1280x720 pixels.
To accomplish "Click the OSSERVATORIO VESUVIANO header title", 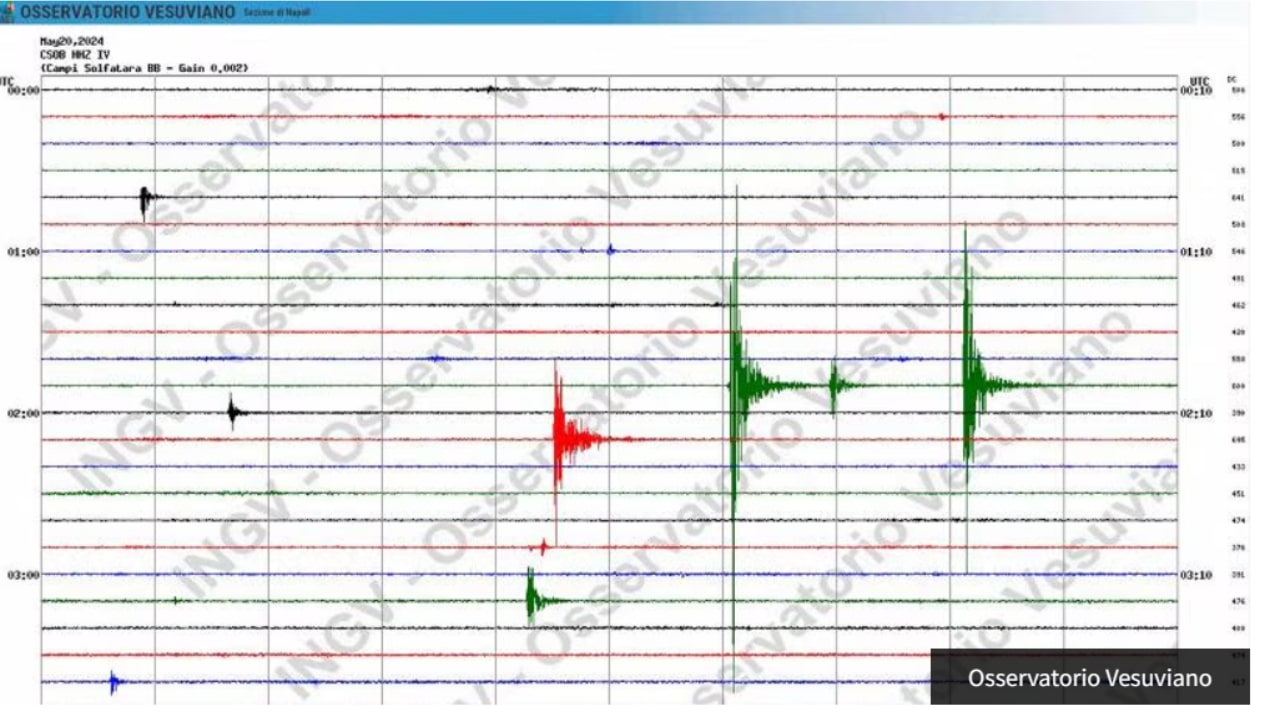I will pyautogui.click(x=128, y=12).
